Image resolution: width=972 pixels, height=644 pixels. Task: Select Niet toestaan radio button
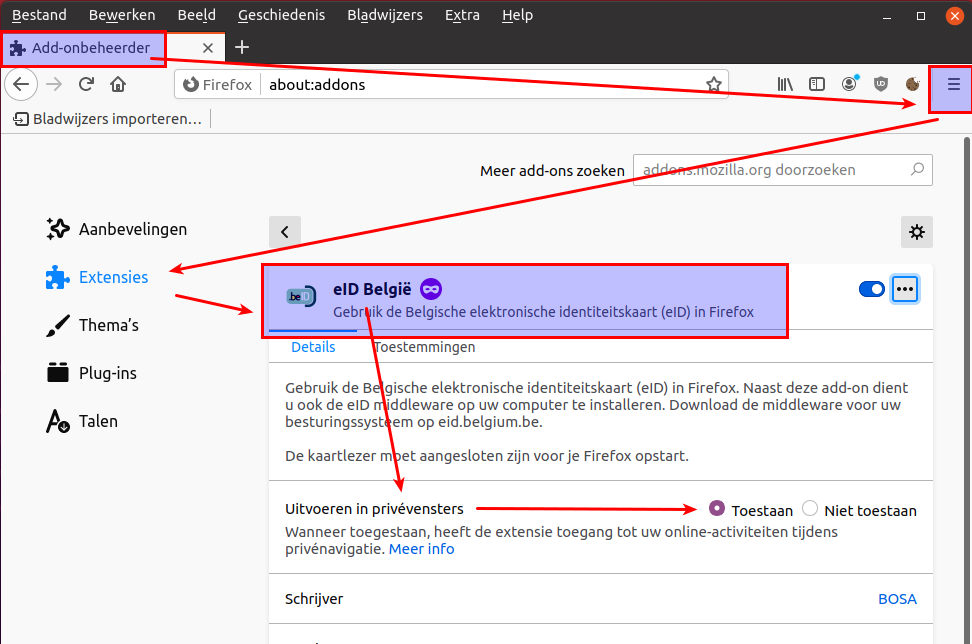point(810,508)
